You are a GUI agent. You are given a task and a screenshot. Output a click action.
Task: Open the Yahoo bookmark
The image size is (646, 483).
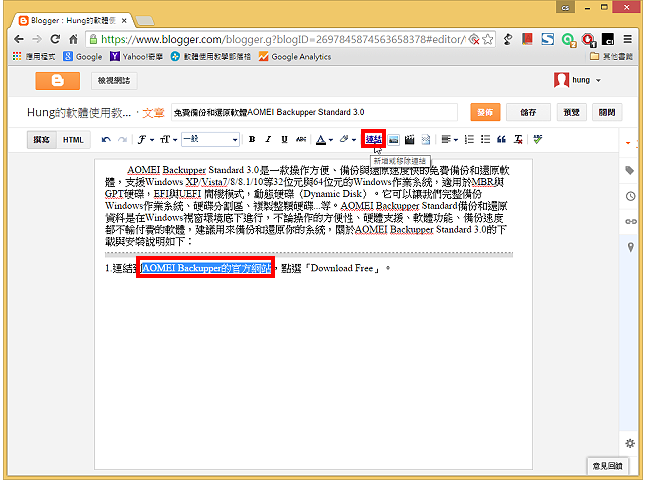(x=136, y=56)
